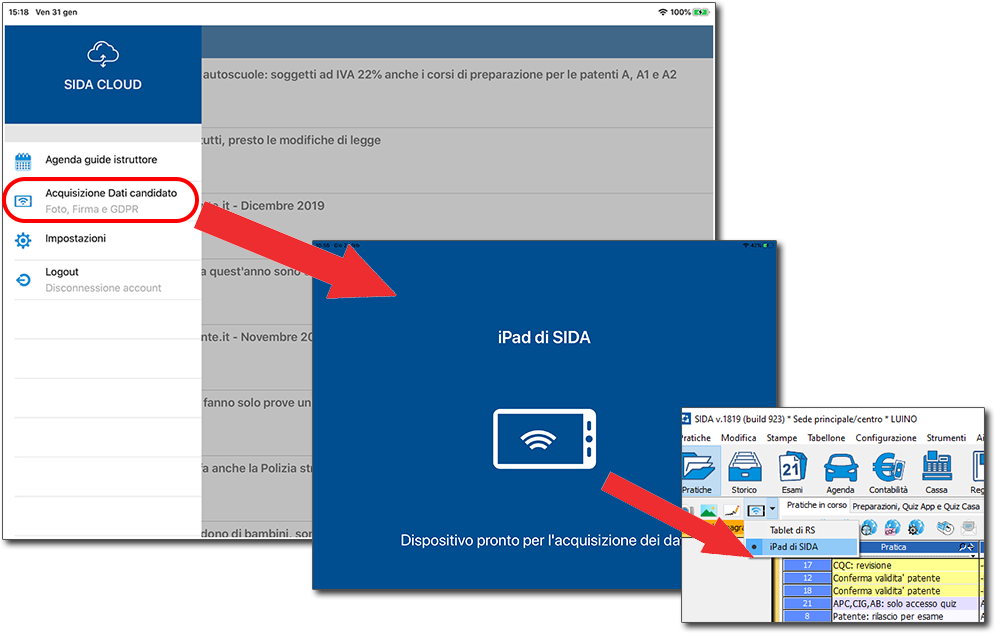Click the Cassa cash register icon
This screenshot has height=636, width=1000.
(936, 472)
